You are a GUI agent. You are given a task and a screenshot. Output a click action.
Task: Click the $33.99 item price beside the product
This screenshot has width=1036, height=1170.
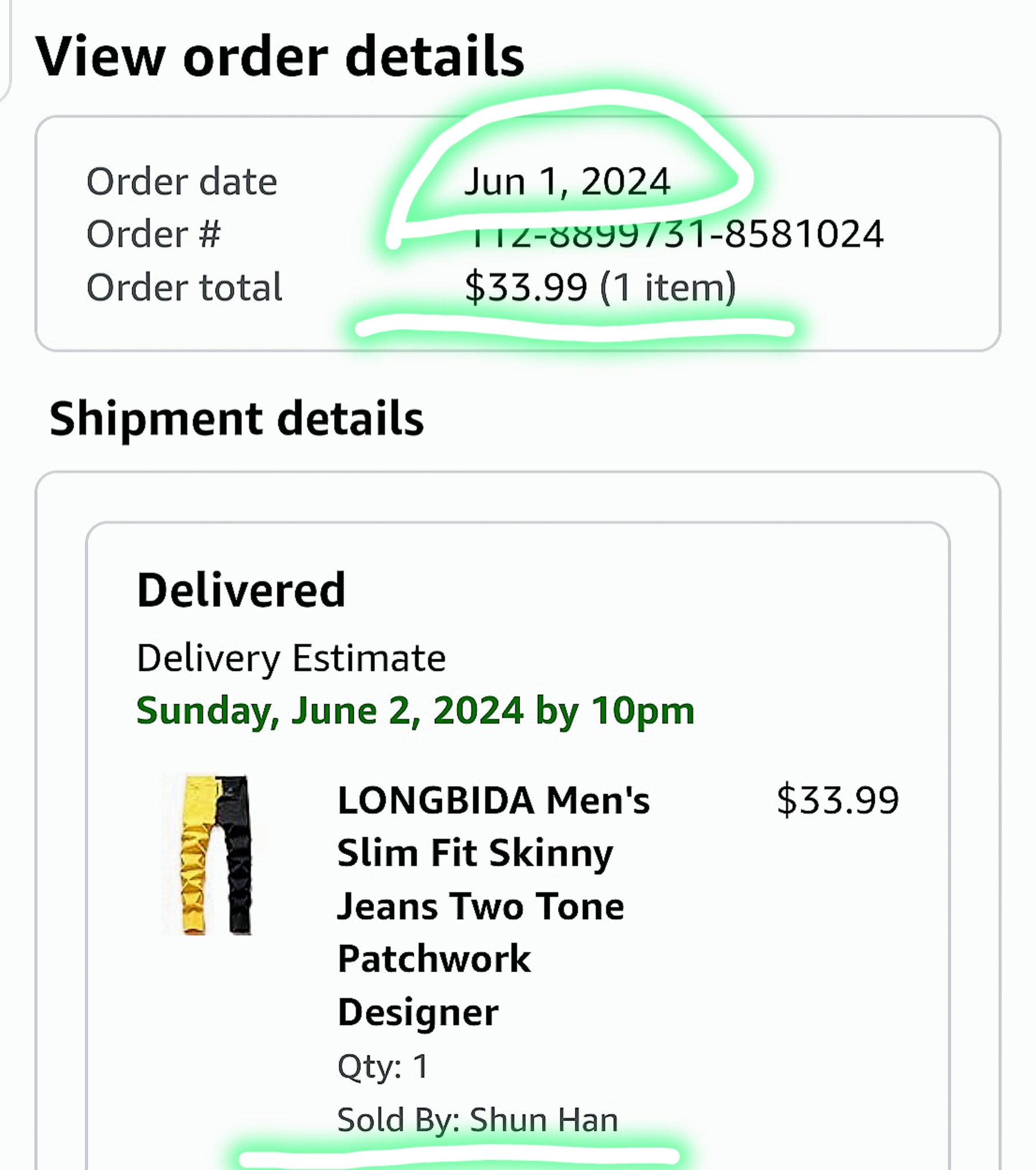(x=837, y=800)
